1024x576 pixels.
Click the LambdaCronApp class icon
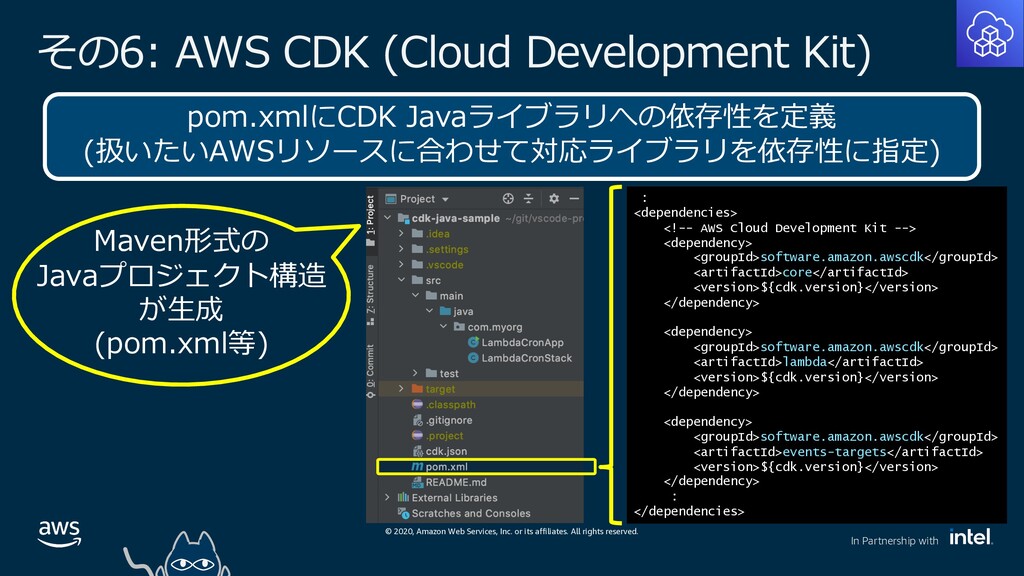coord(473,342)
